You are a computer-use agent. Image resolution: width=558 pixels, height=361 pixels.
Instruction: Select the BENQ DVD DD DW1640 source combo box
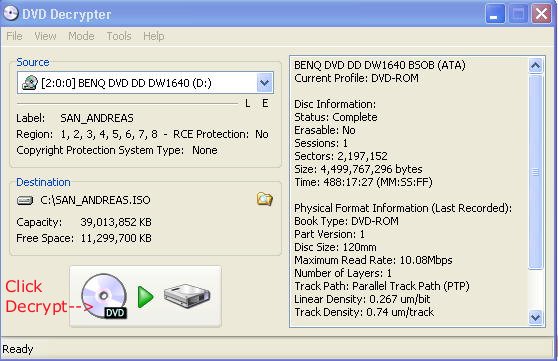coord(145,83)
